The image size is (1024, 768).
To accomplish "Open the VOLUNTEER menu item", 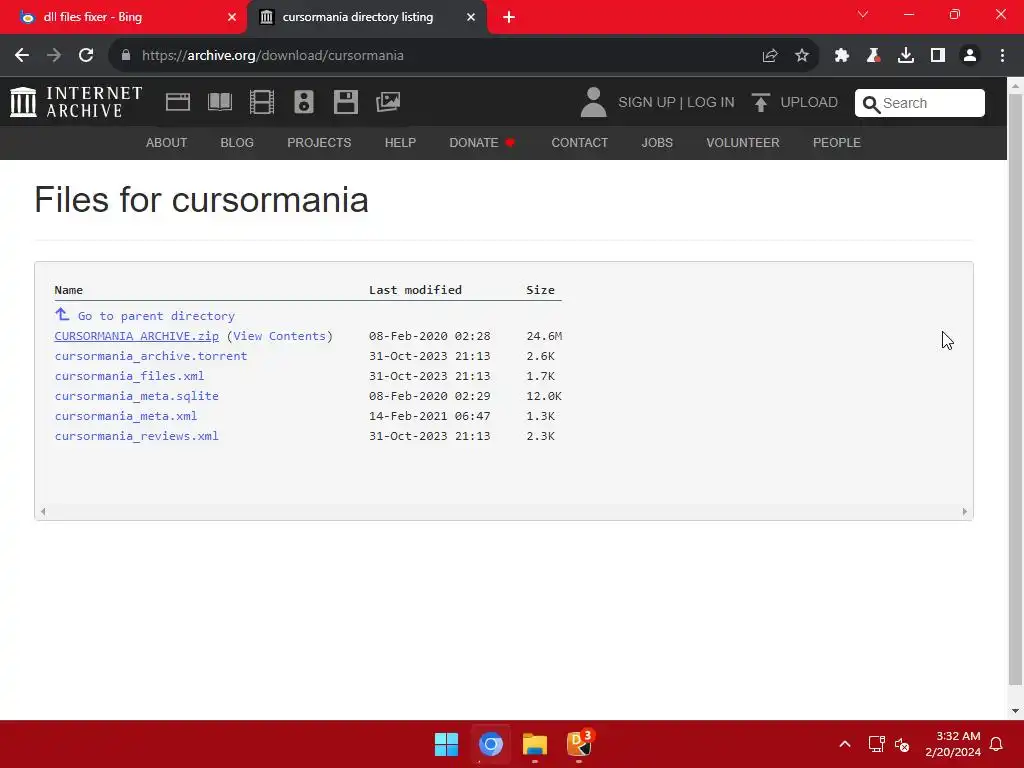I will [x=743, y=142].
